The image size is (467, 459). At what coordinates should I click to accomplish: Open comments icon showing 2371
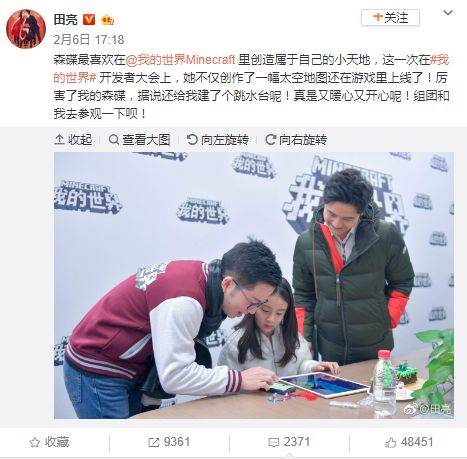pyautogui.click(x=273, y=443)
